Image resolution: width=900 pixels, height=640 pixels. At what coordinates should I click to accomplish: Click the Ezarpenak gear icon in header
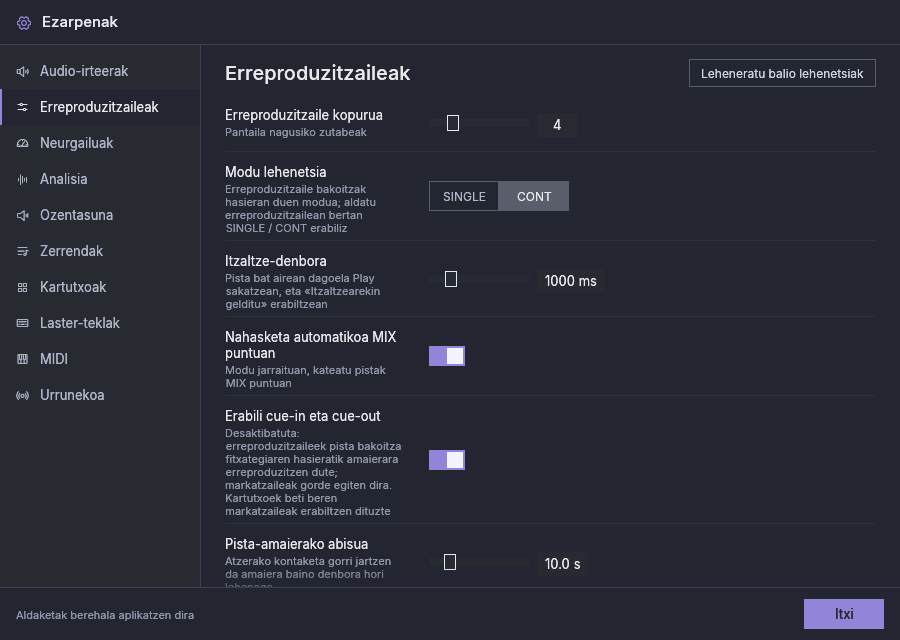point(24,22)
